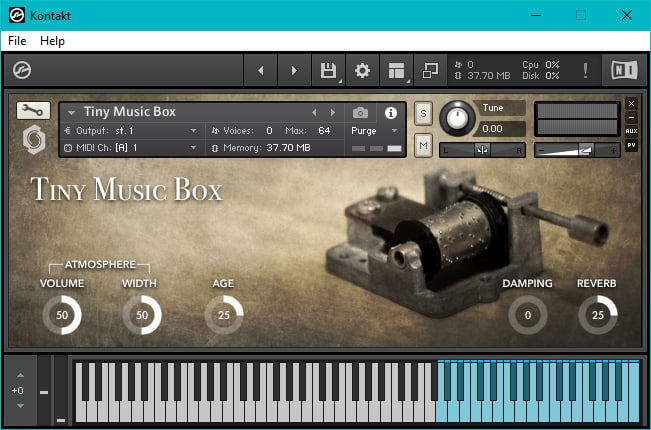651x430 pixels.
Task: Click the Tune value field 0.00
Action: [x=501, y=129]
